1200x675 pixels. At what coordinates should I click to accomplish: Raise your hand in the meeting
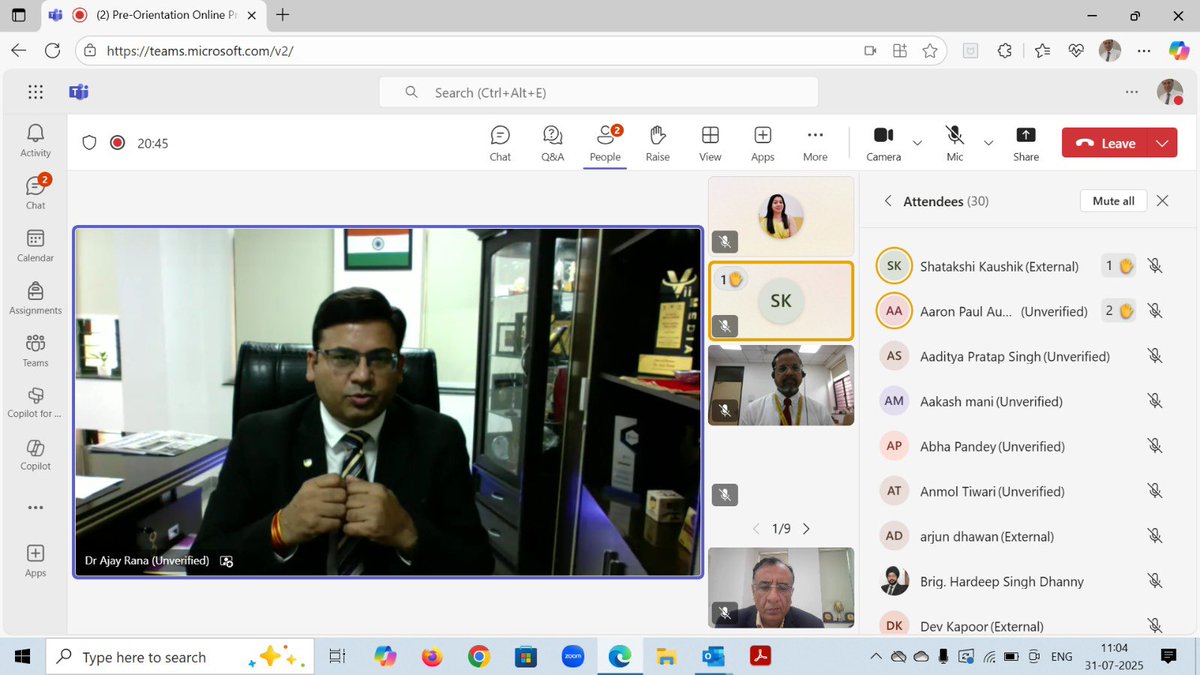pos(657,143)
